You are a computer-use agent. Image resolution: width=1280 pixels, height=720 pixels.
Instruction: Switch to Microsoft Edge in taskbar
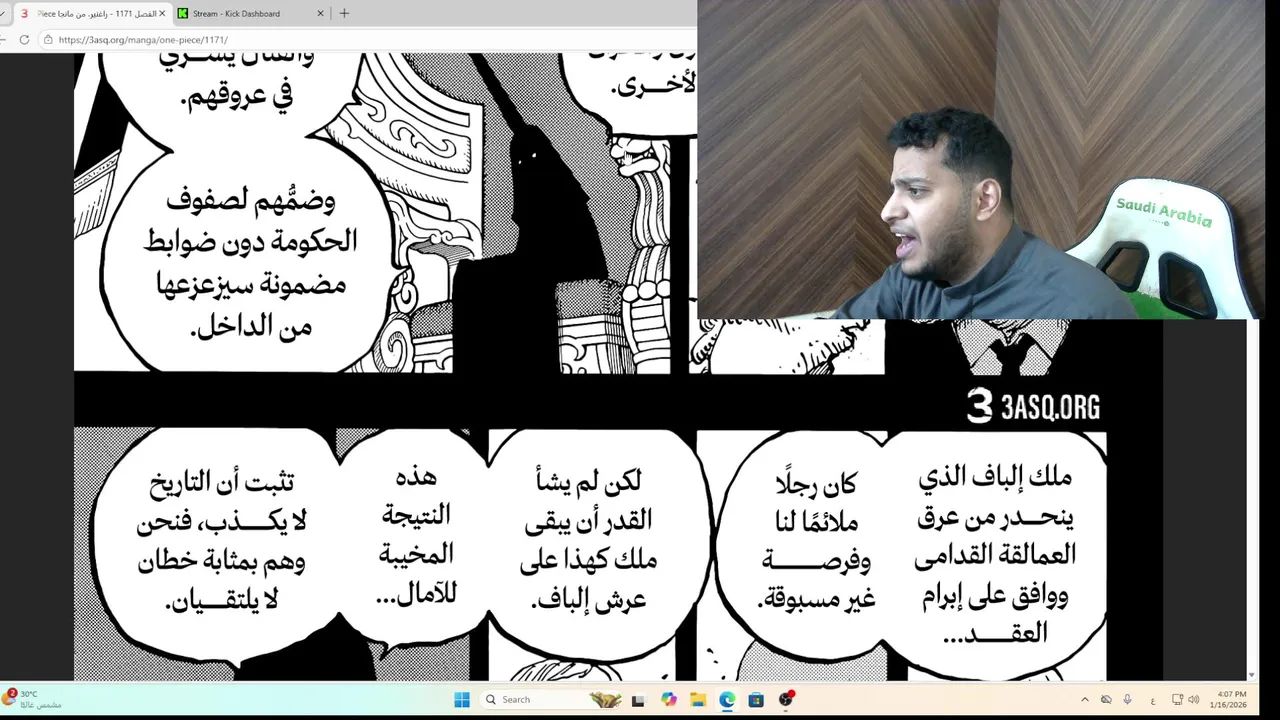727,699
